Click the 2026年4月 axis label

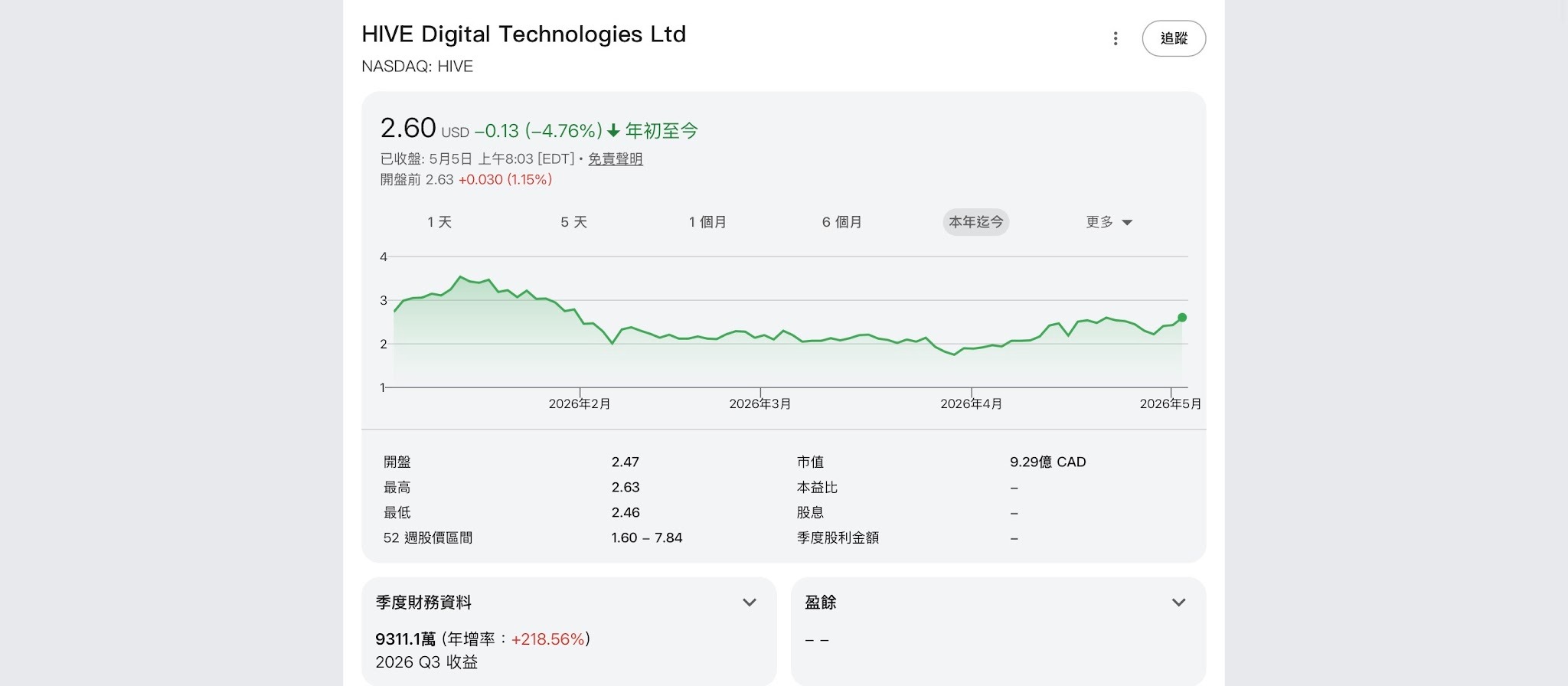click(972, 403)
